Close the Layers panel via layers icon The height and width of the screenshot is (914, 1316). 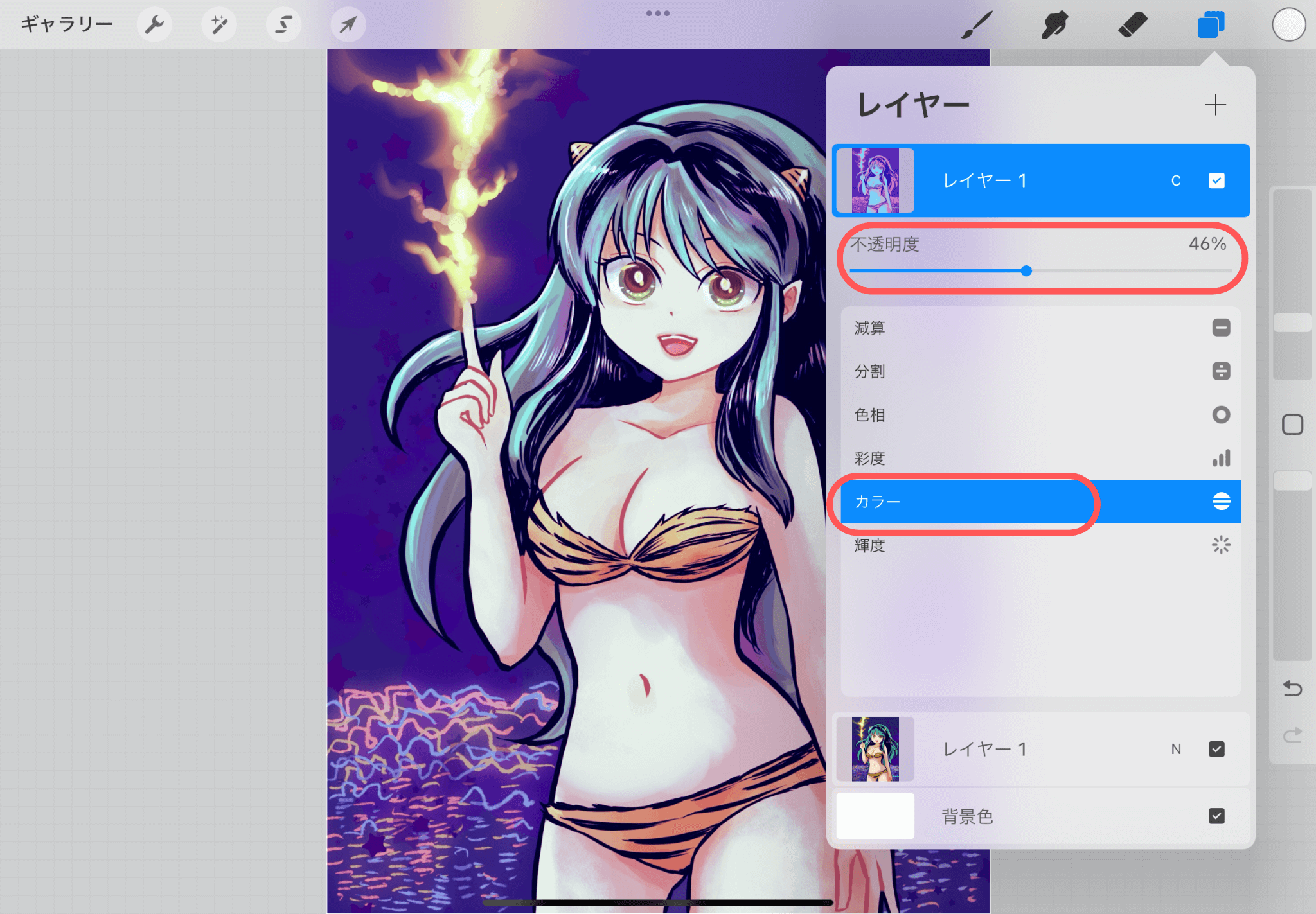[x=1211, y=25]
